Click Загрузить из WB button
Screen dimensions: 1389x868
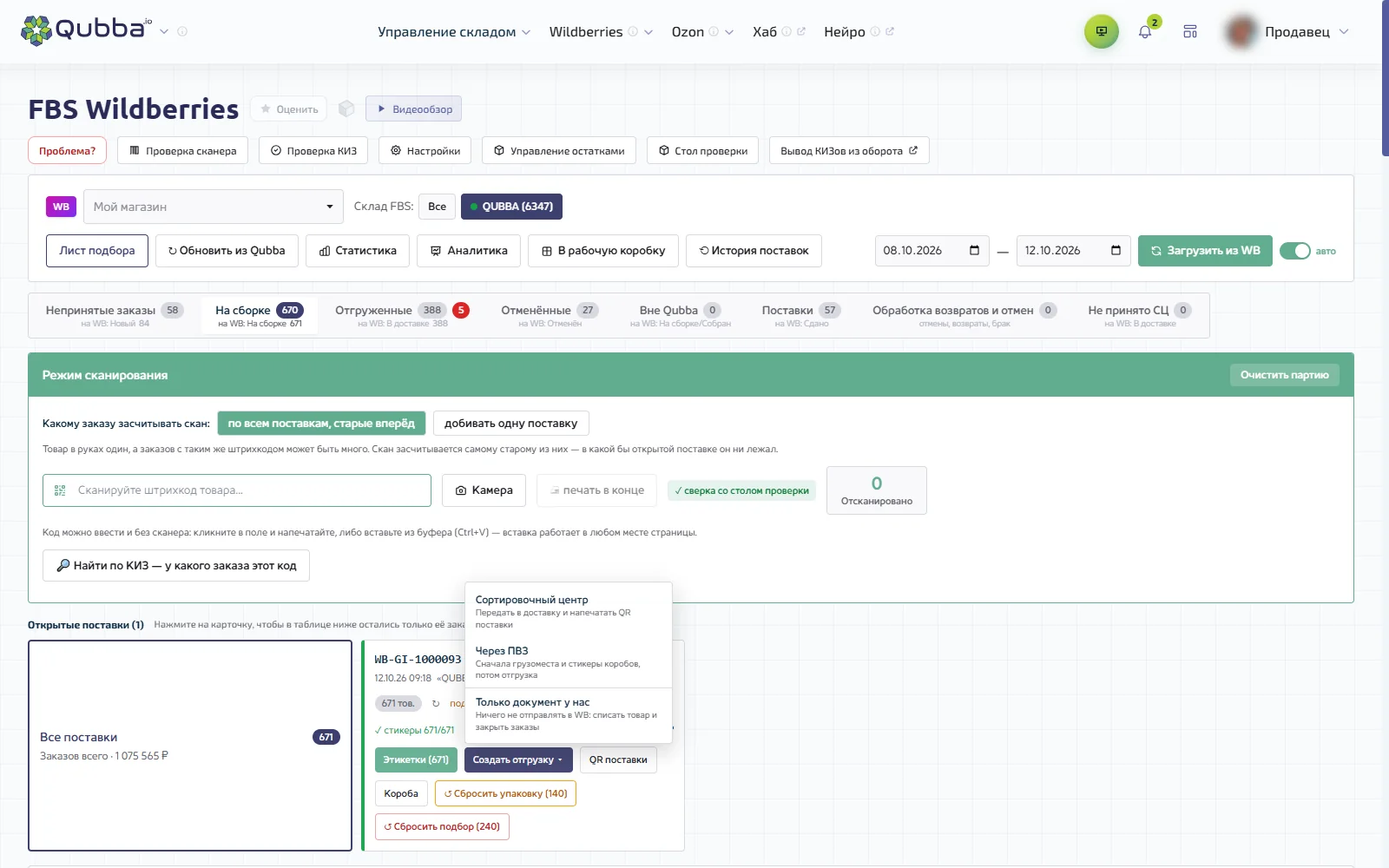[x=1205, y=251]
